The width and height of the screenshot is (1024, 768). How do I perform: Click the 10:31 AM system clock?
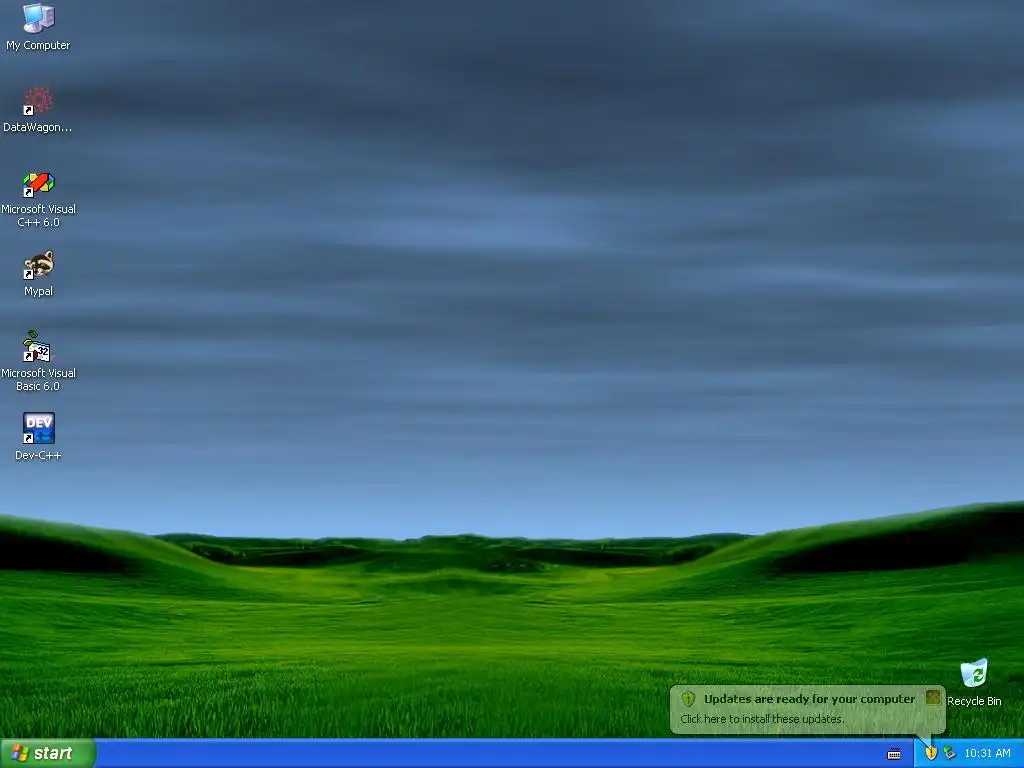click(987, 753)
